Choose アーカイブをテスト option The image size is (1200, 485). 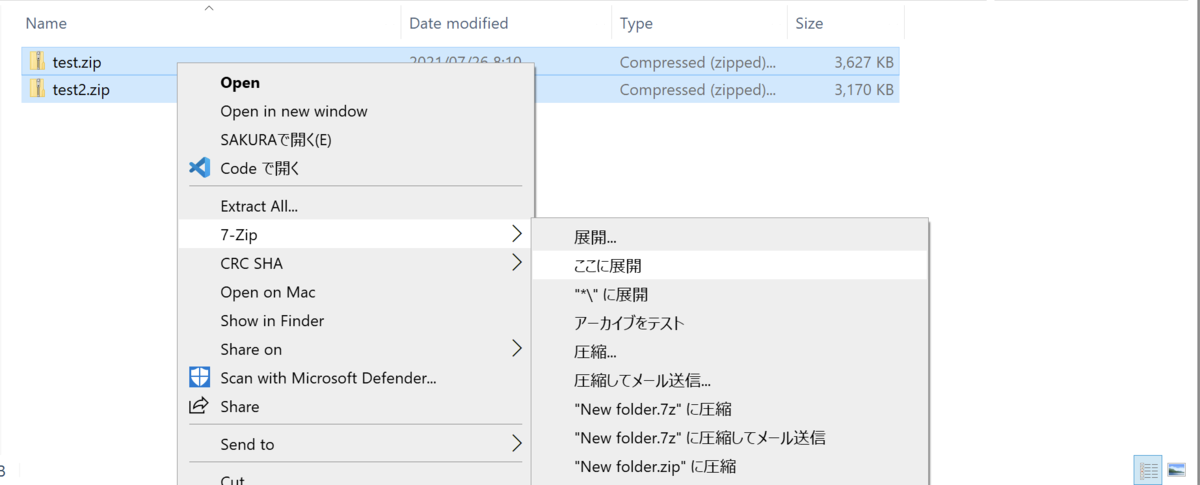click(x=629, y=323)
